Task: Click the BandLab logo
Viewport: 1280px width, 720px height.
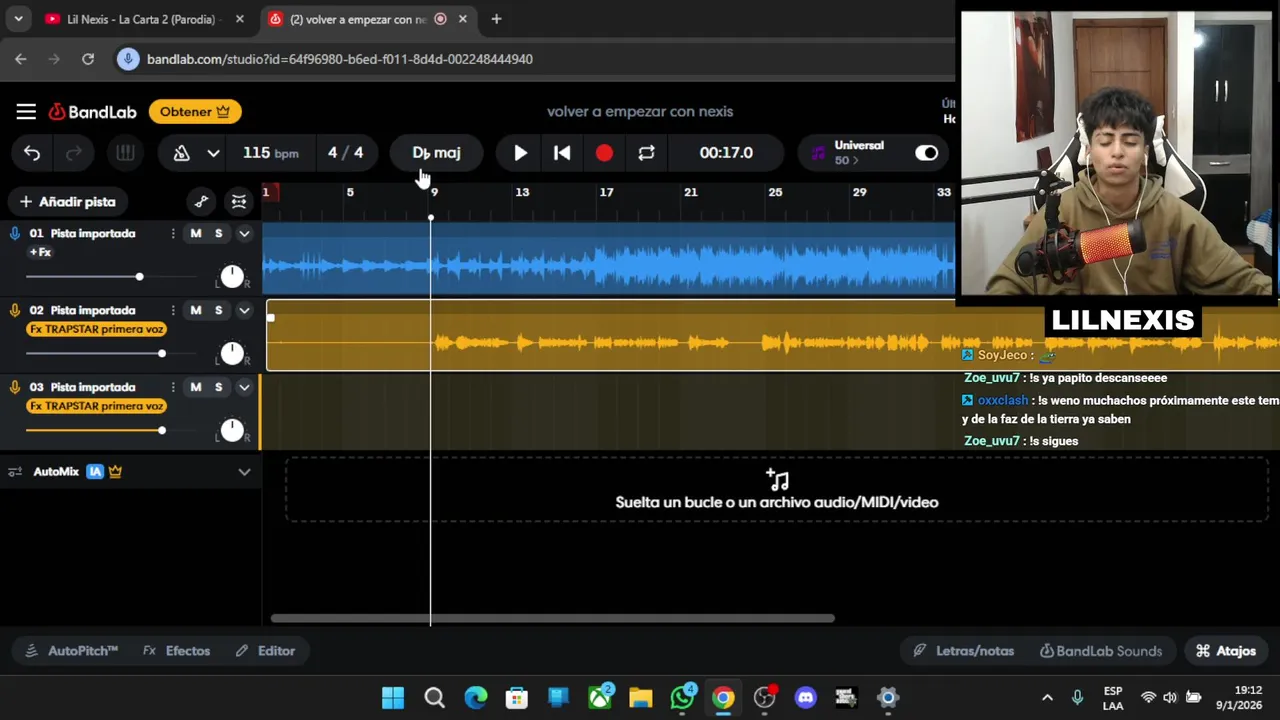Action: [x=92, y=112]
